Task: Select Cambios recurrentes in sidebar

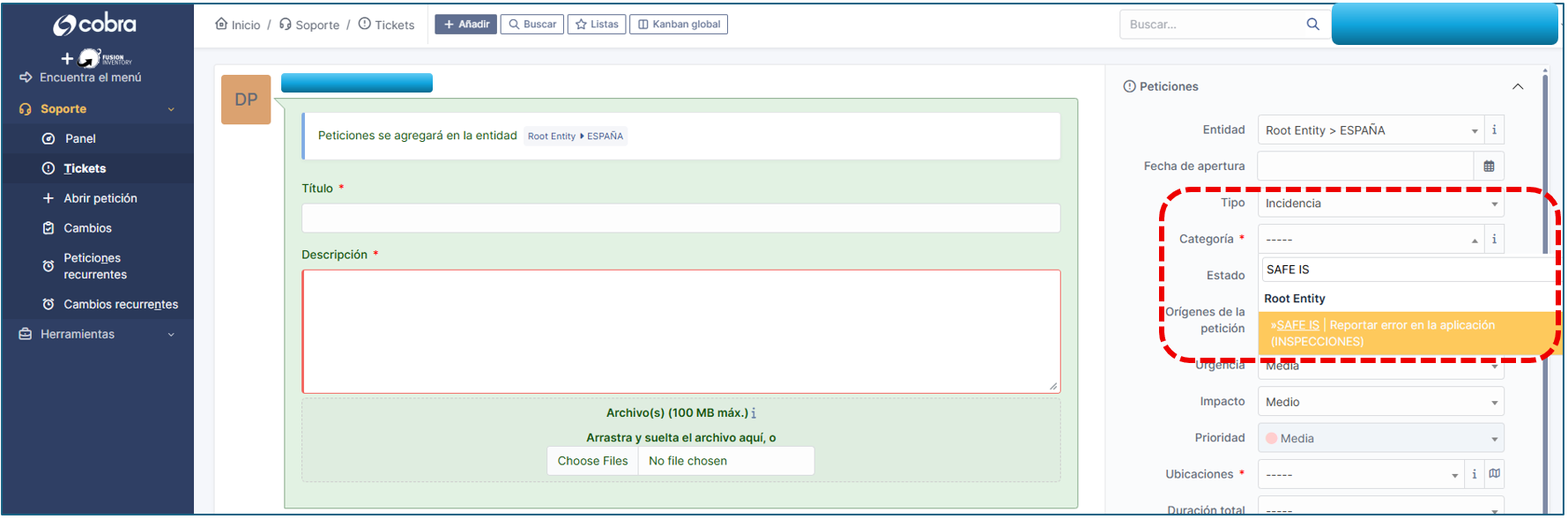Action: point(121,304)
